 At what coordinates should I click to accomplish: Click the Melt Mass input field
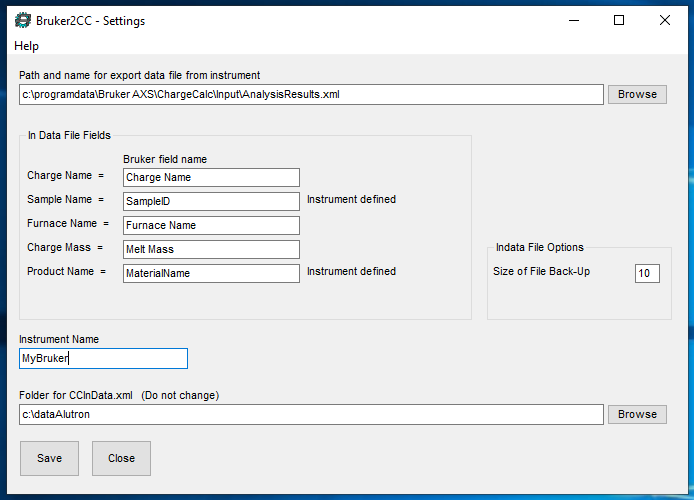tap(211, 249)
